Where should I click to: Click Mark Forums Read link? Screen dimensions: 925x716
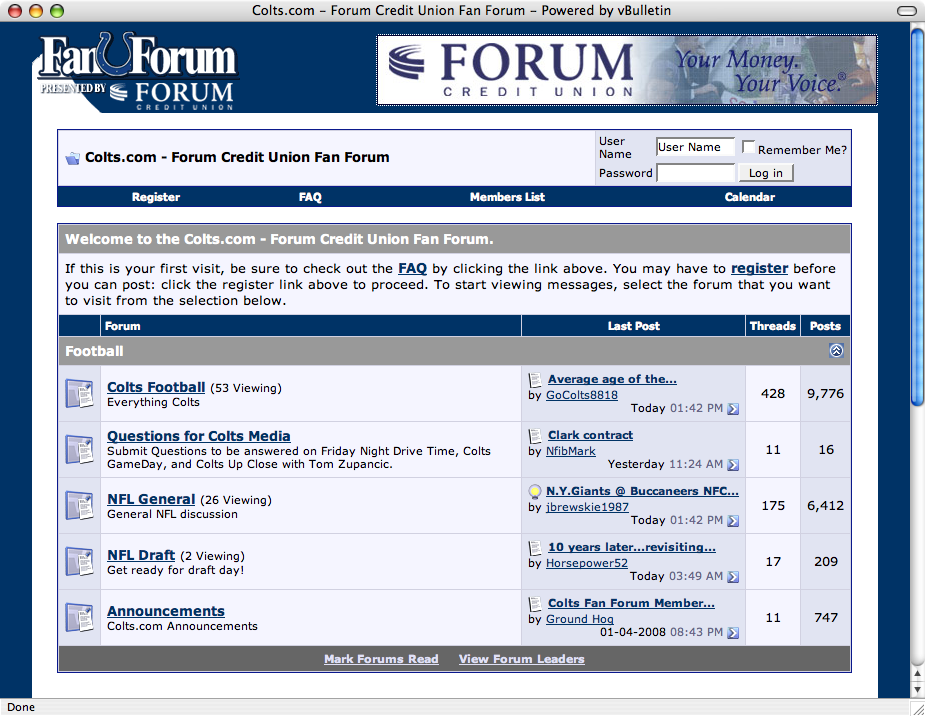tap(381, 659)
